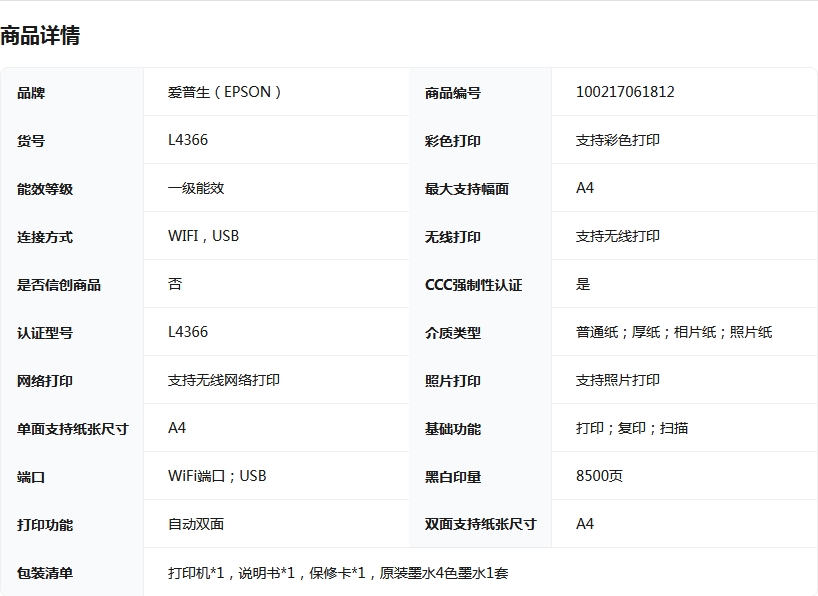818x596 pixels.
Task: Click the 否 value
Action: pyautogui.click(x=175, y=284)
